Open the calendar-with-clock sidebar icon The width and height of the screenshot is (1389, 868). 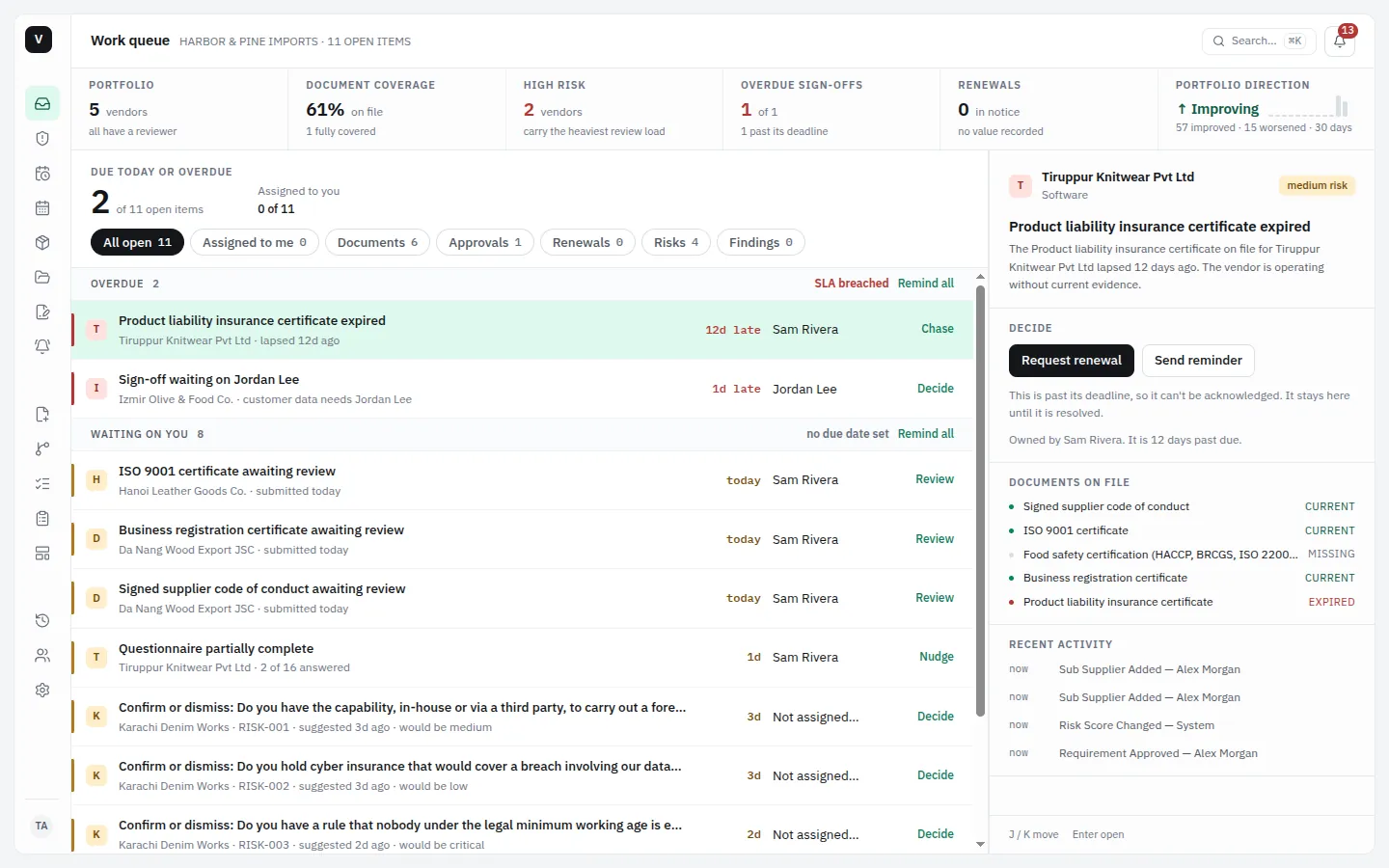pyautogui.click(x=42, y=174)
